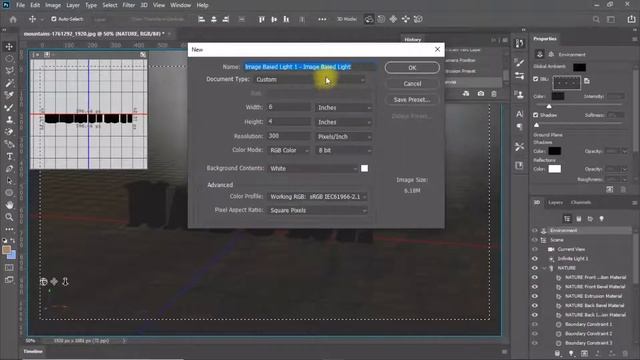Toggle the IBL checkbox in Properties
The width and height of the screenshot is (640, 360).
pyautogui.click(x=536, y=79)
